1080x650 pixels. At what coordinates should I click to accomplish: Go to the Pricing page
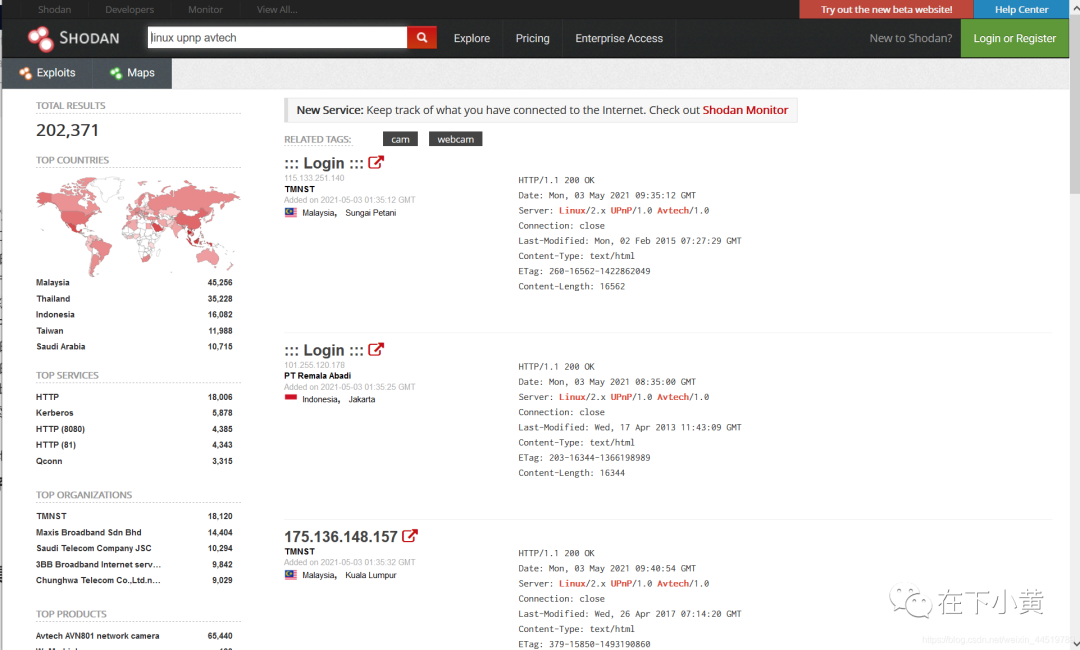[532, 39]
